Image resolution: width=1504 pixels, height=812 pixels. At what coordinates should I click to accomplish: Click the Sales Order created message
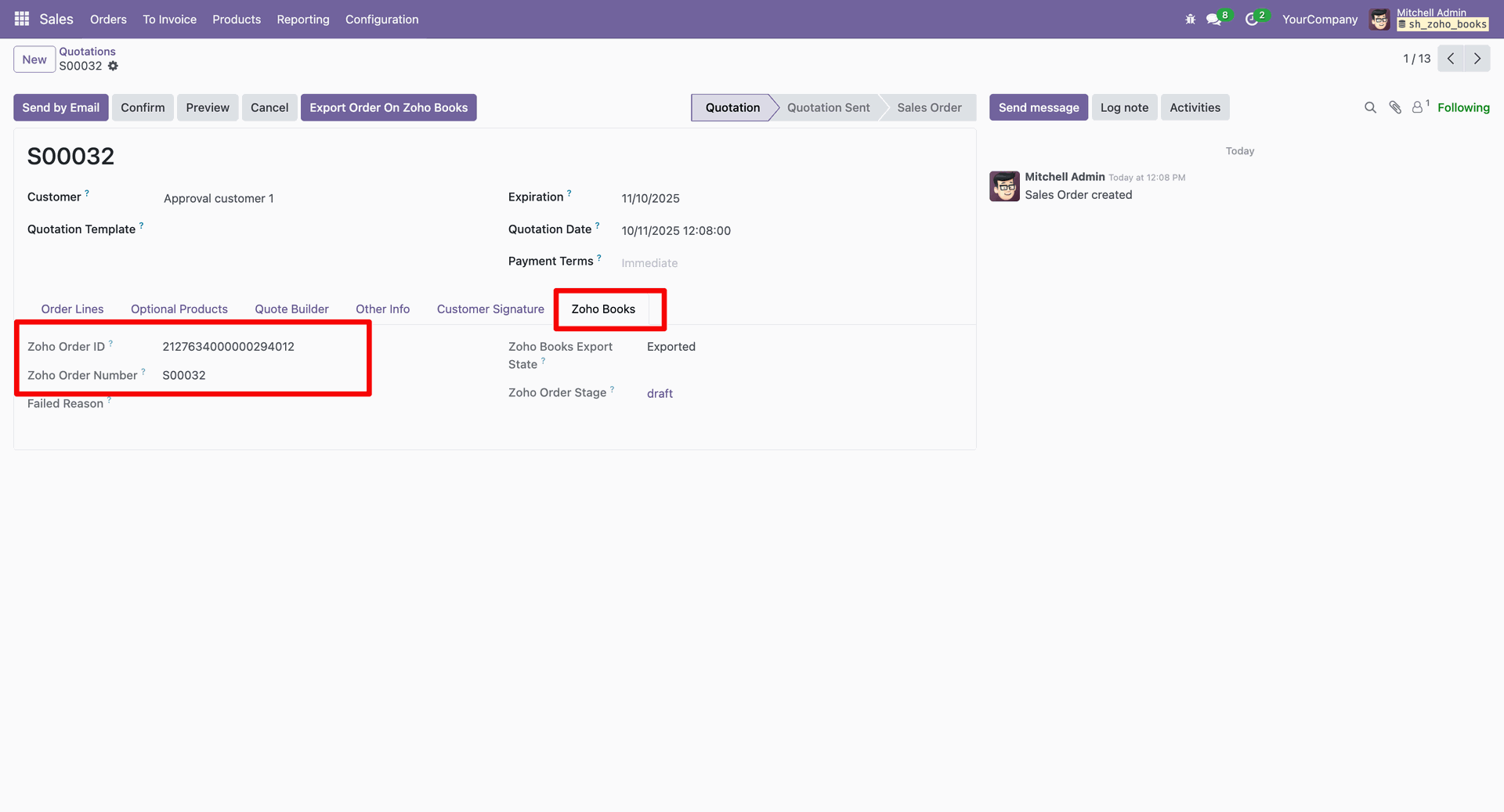click(x=1078, y=195)
